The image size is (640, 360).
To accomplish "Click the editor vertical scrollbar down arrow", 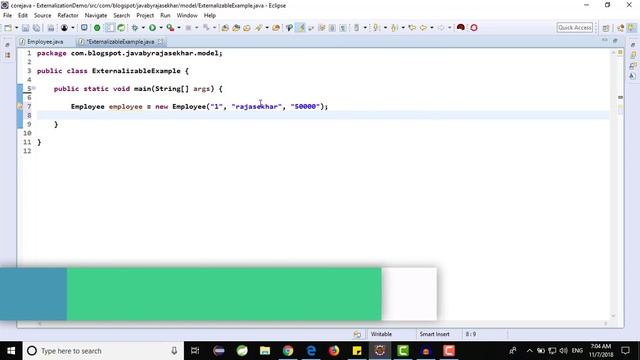I will (613, 316).
